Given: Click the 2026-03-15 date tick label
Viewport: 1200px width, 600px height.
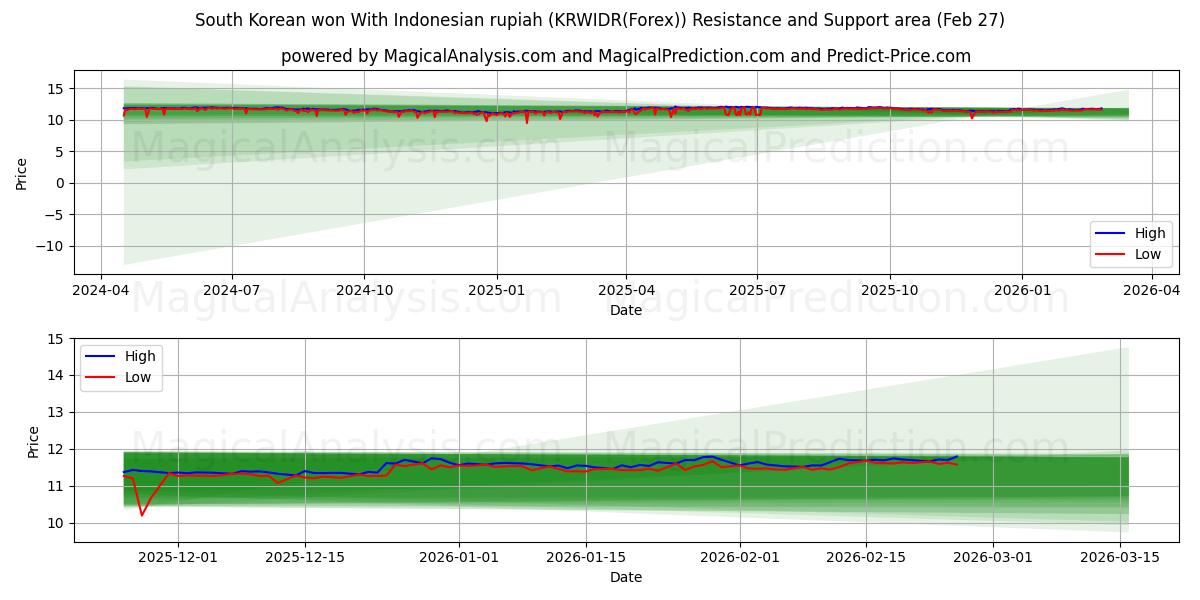Looking at the screenshot, I should pos(1121,556).
